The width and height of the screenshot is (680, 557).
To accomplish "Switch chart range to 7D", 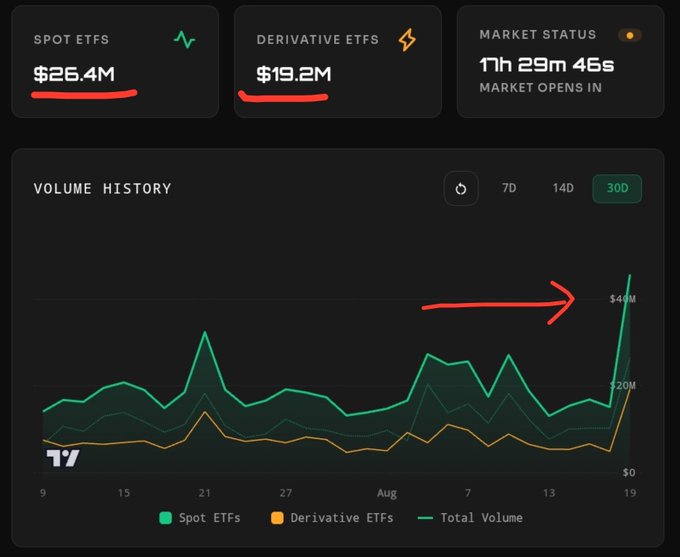I will click(509, 188).
